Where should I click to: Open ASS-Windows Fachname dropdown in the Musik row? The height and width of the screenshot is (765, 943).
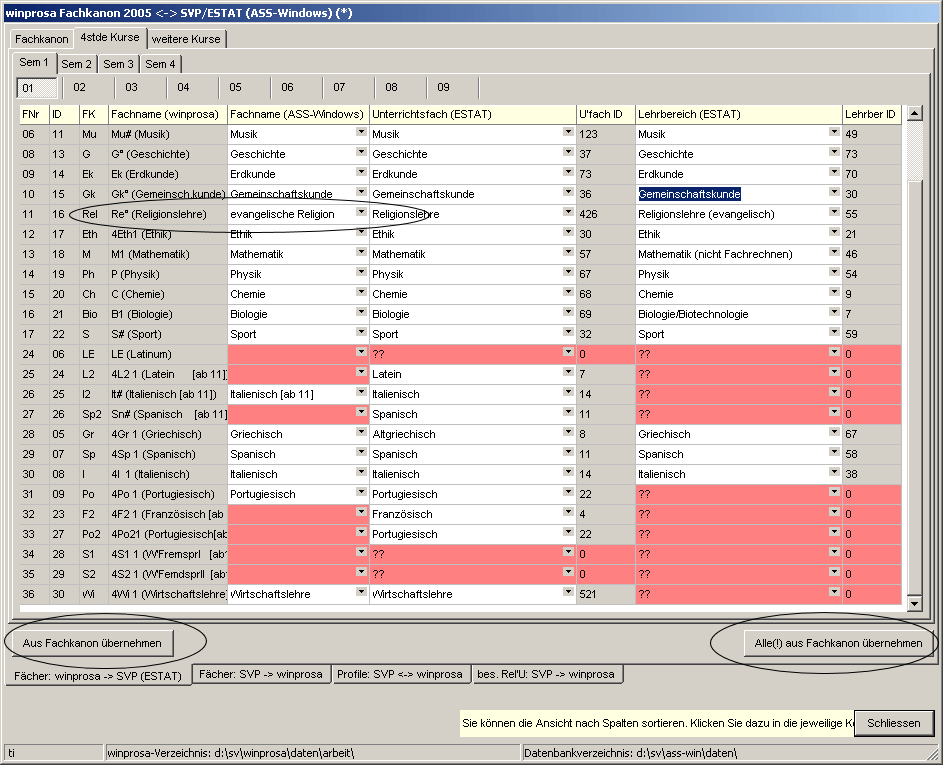[361, 133]
